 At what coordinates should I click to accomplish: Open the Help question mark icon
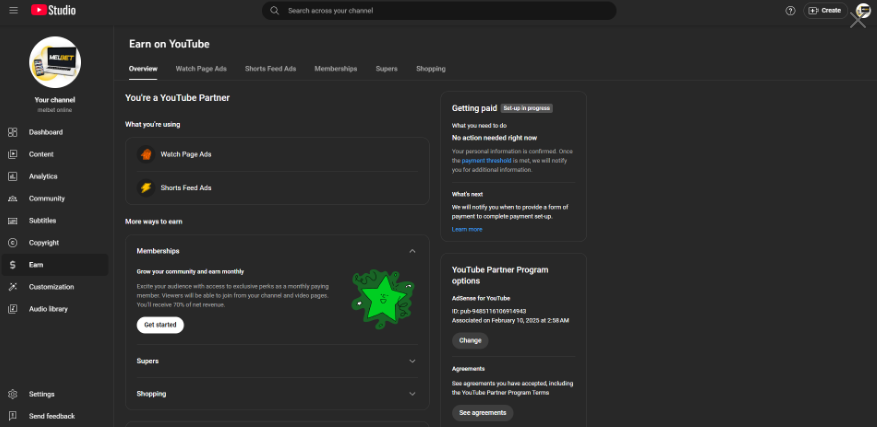(790, 11)
